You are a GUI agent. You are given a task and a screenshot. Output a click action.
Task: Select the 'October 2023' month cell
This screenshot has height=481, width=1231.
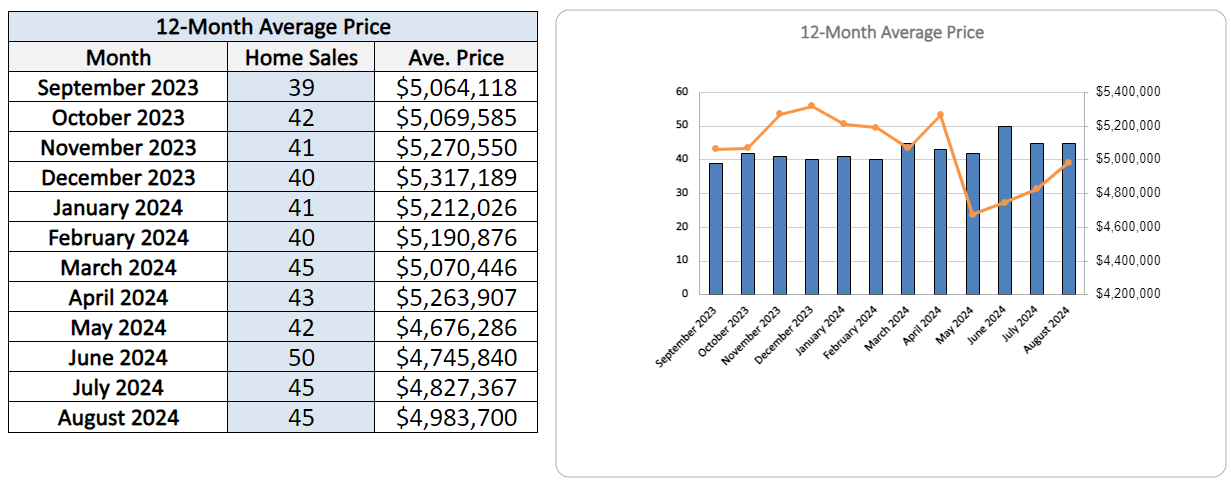click(x=118, y=117)
